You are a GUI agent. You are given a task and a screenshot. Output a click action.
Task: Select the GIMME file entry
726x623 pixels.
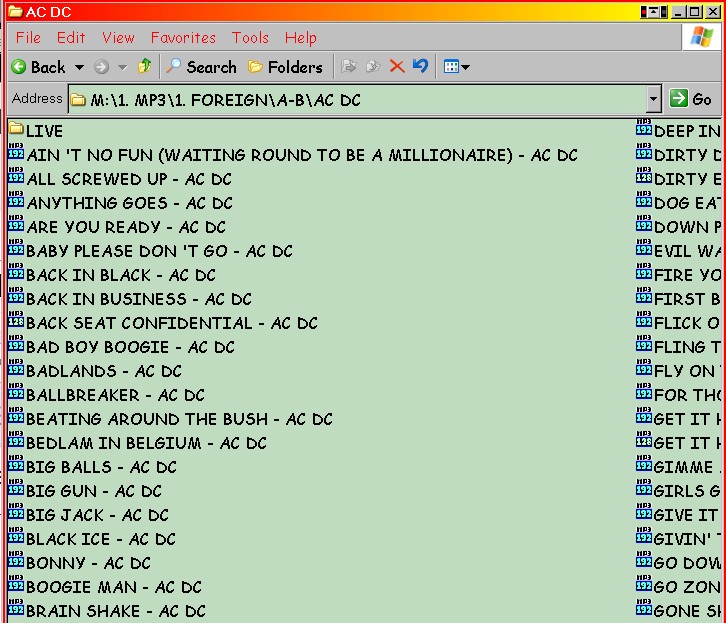pyautogui.click(x=678, y=467)
